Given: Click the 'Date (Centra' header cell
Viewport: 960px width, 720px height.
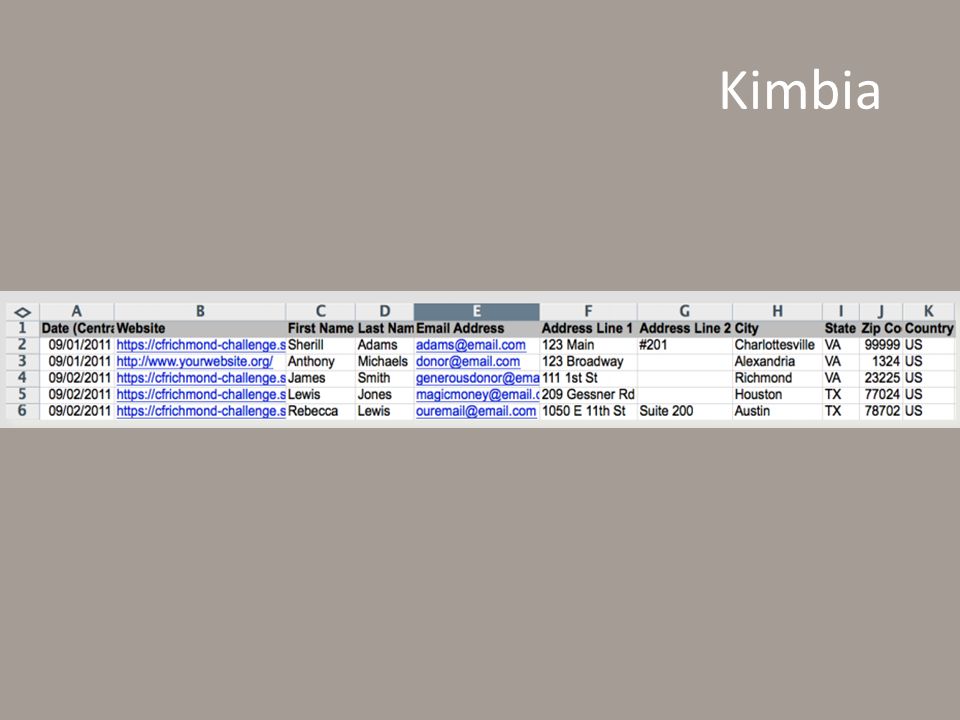Looking at the screenshot, I should (77, 328).
